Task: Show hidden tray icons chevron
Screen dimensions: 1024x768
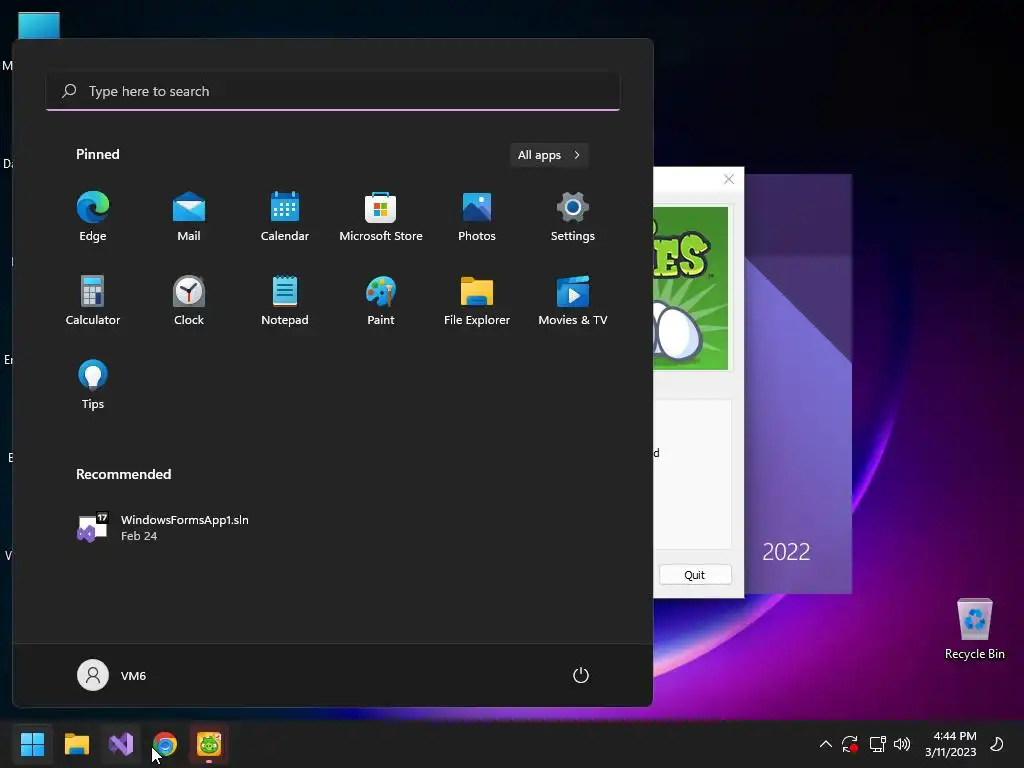Action: click(825, 744)
